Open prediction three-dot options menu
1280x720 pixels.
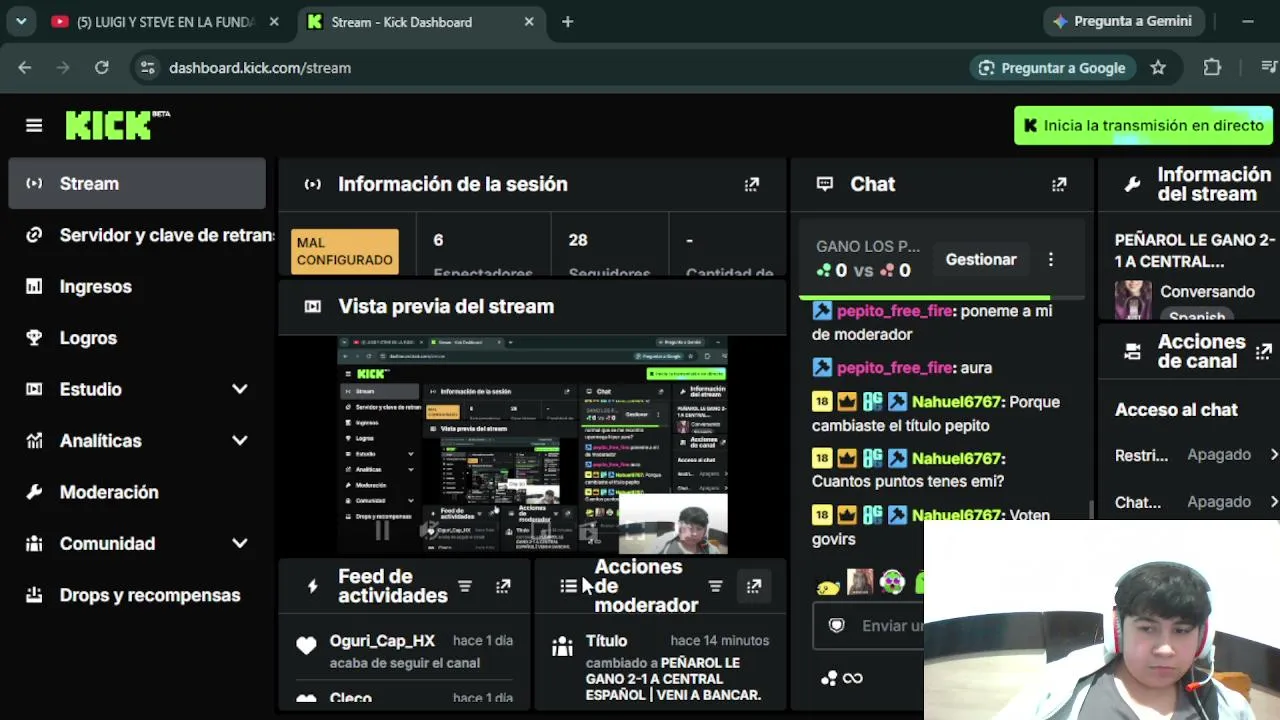[1050, 259]
